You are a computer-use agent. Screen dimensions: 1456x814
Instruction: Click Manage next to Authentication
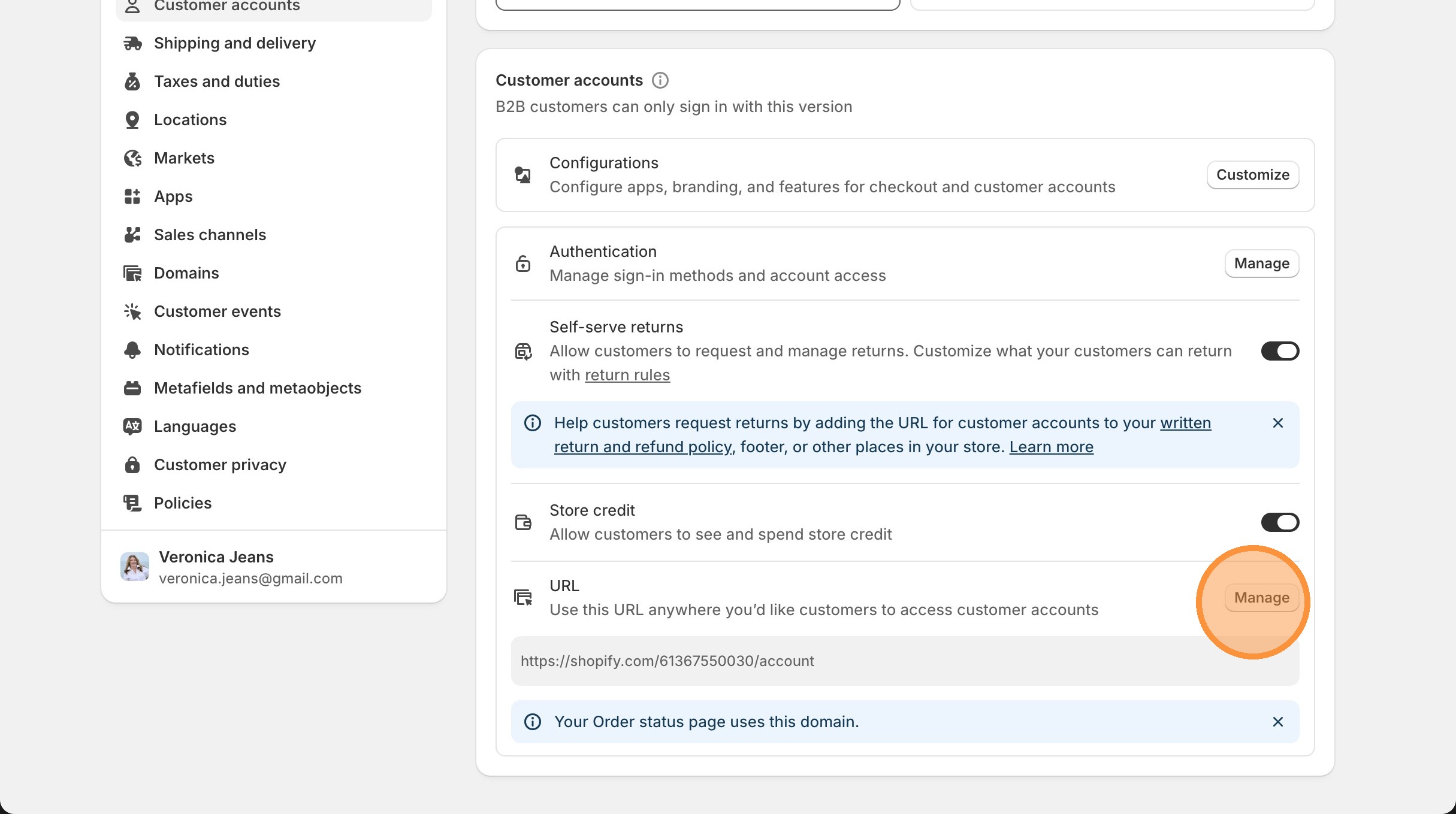[x=1262, y=263]
